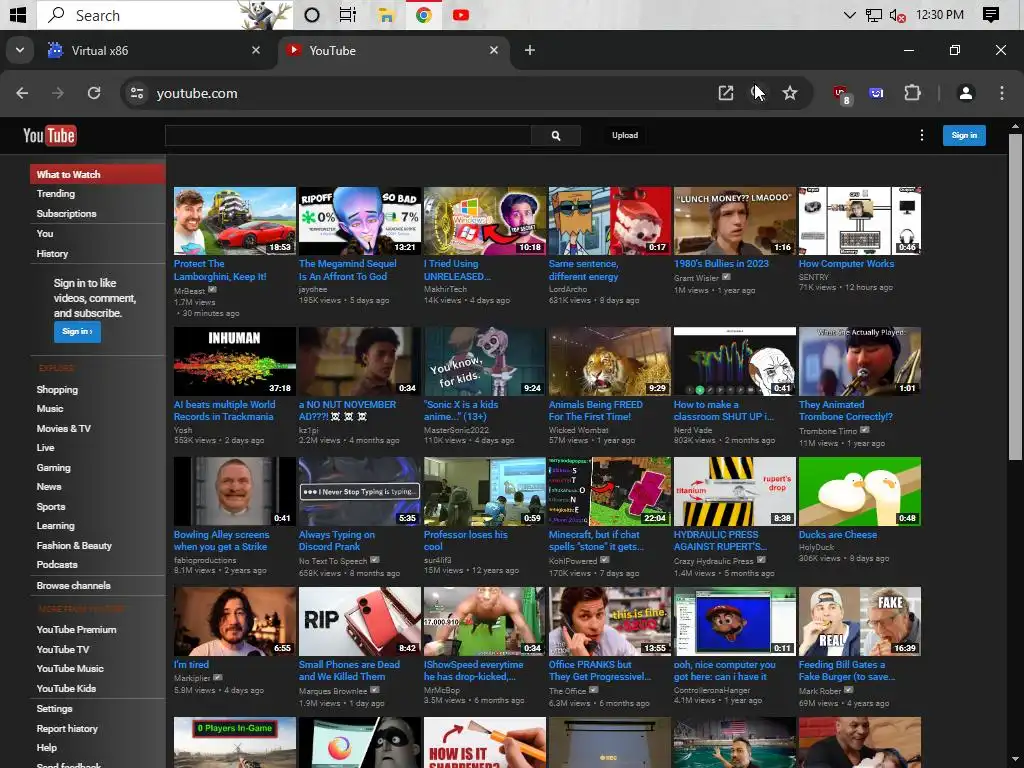
Task: Open Podcasts in sidebar
Action: (57, 564)
